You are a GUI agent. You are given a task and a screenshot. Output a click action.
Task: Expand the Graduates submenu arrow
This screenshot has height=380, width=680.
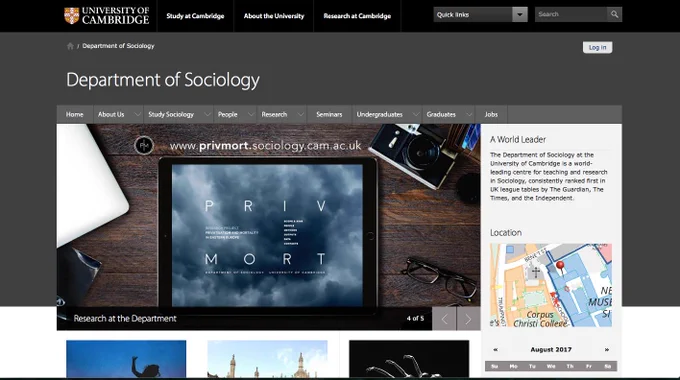click(469, 115)
